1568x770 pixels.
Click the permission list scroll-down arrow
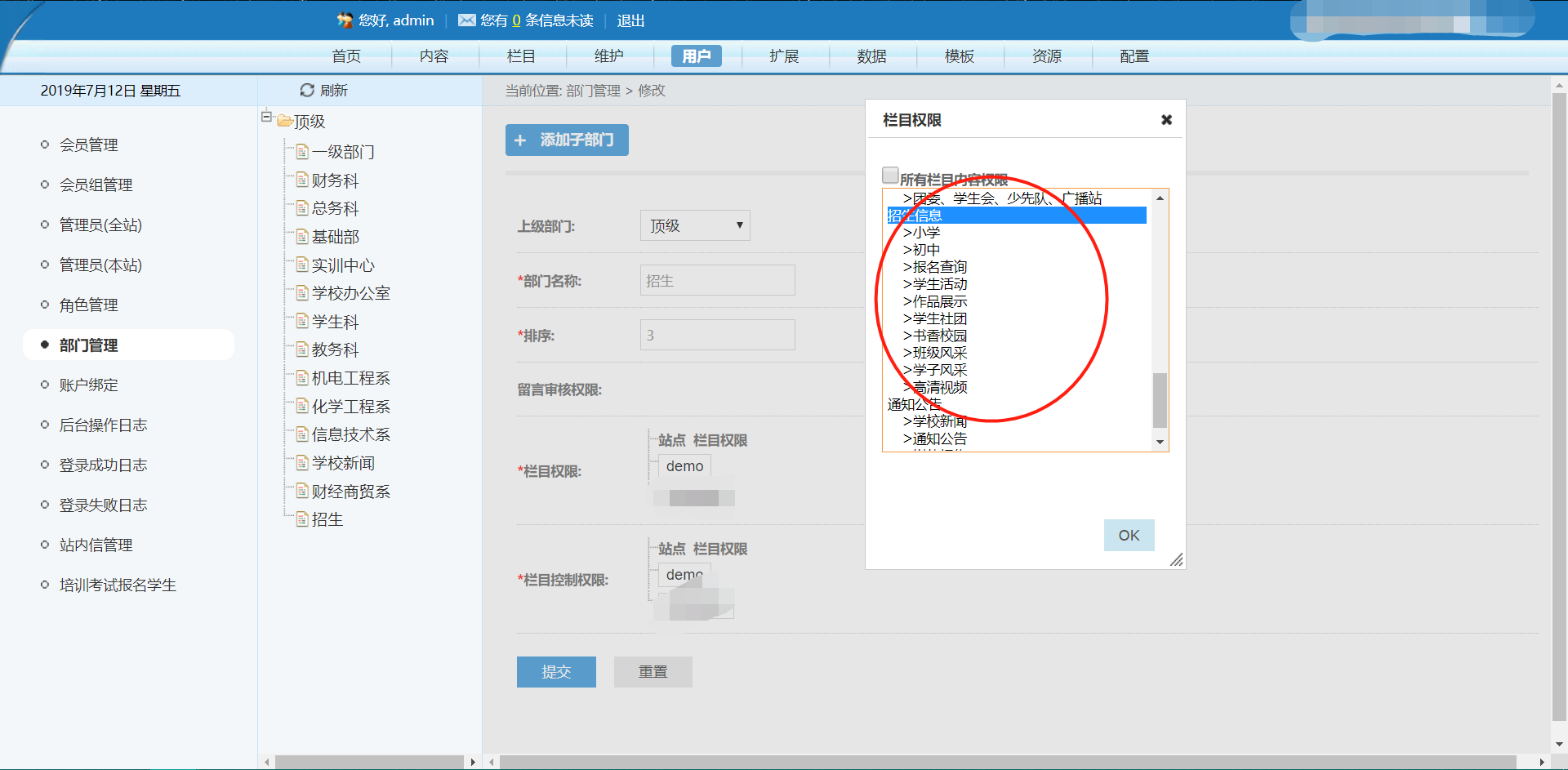1160,443
